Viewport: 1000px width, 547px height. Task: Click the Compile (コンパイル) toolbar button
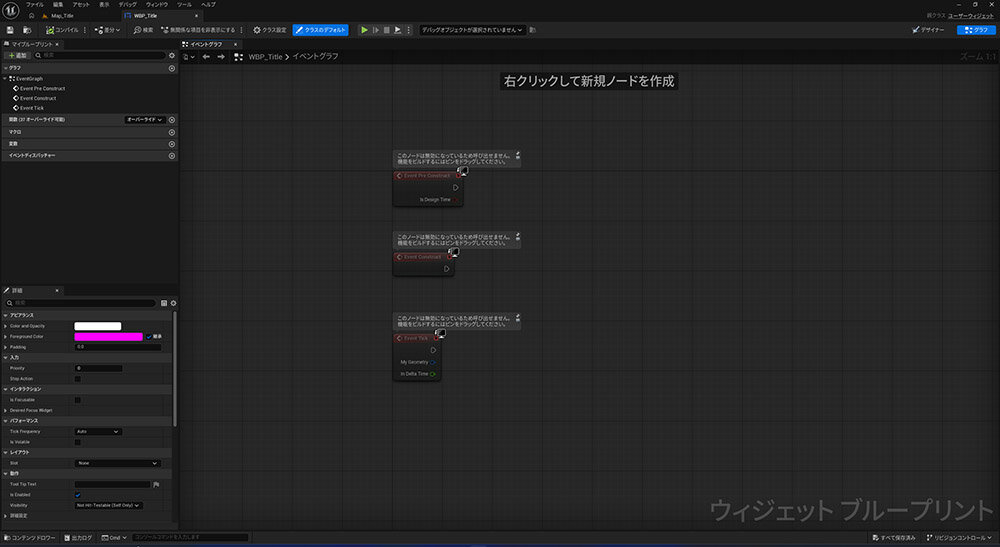(x=62, y=30)
